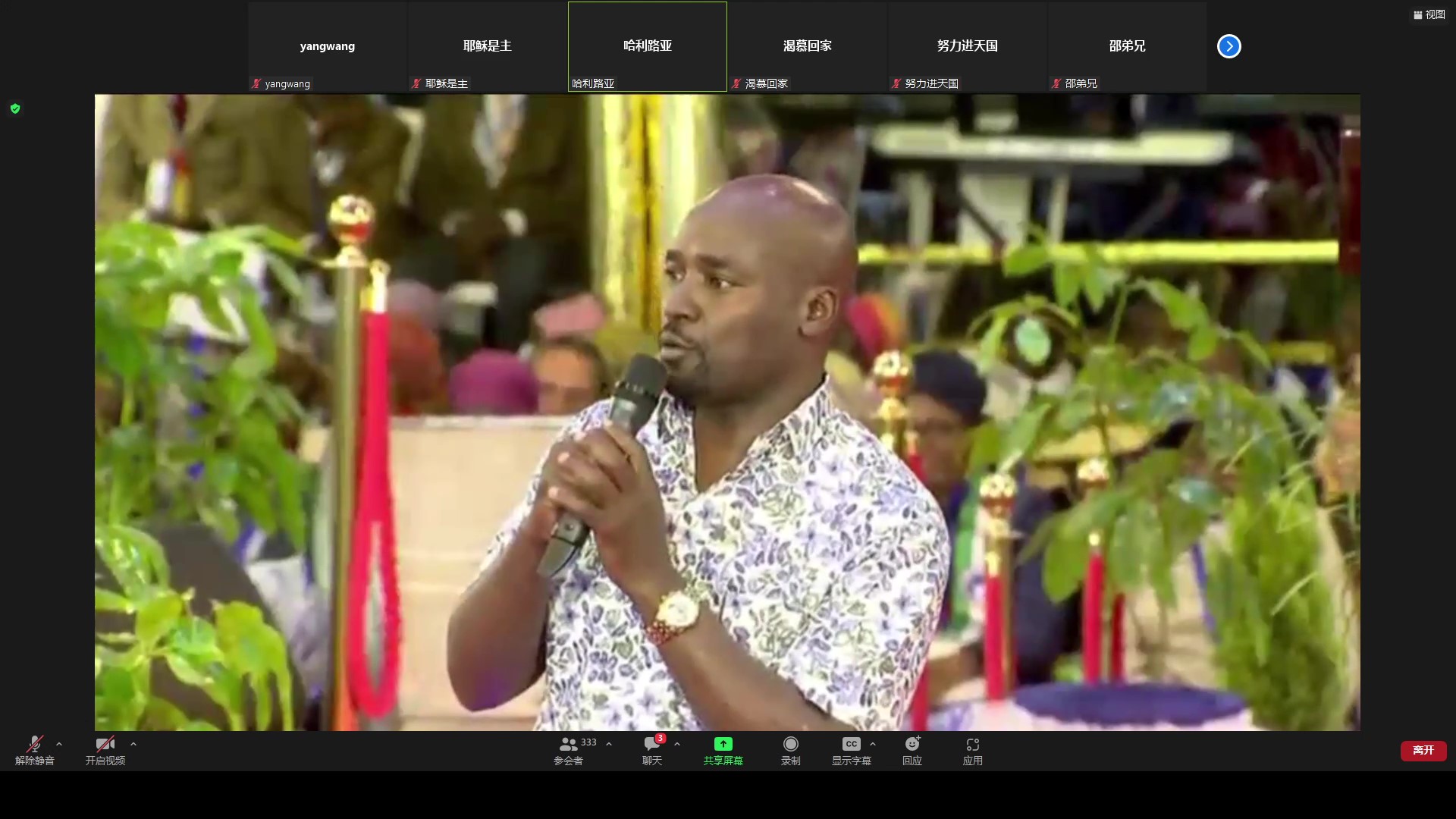Expand video options arrow beside 开启视频
Viewport: 1456px width, 819px height.
(133, 744)
